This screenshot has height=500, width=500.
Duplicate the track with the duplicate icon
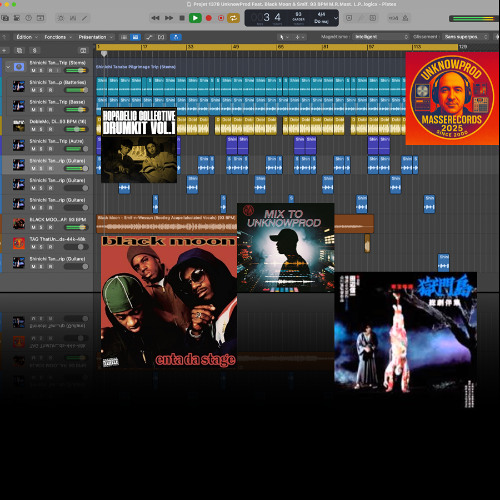pos(19,51)
